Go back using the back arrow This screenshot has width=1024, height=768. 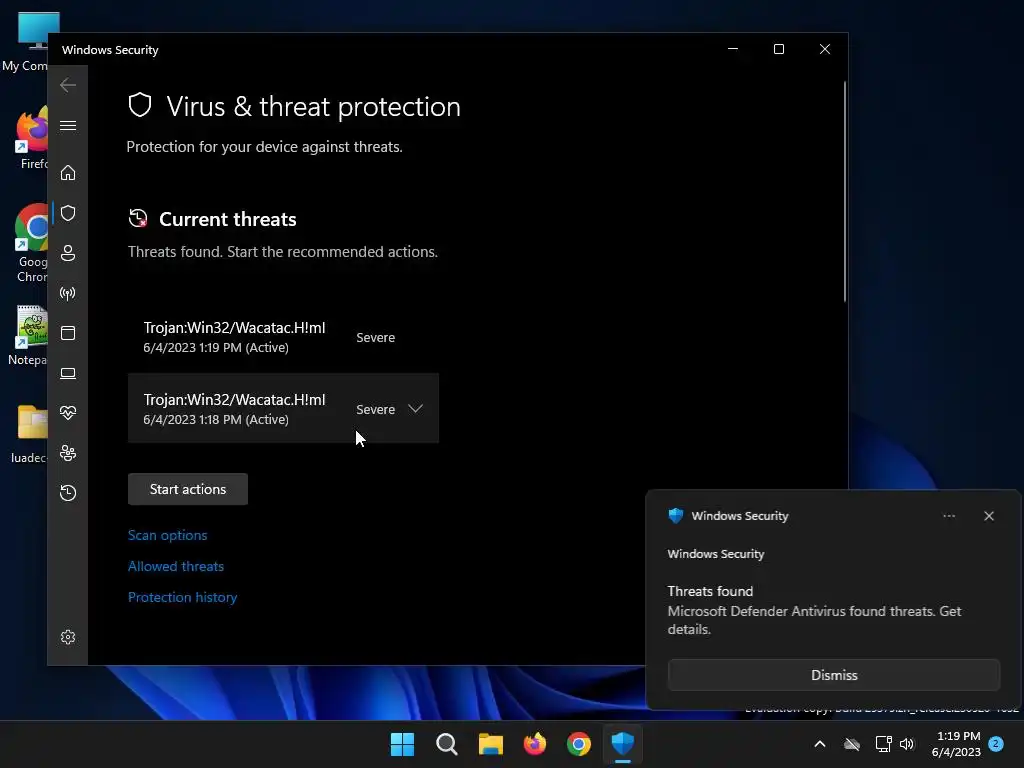tap(68, 85)
